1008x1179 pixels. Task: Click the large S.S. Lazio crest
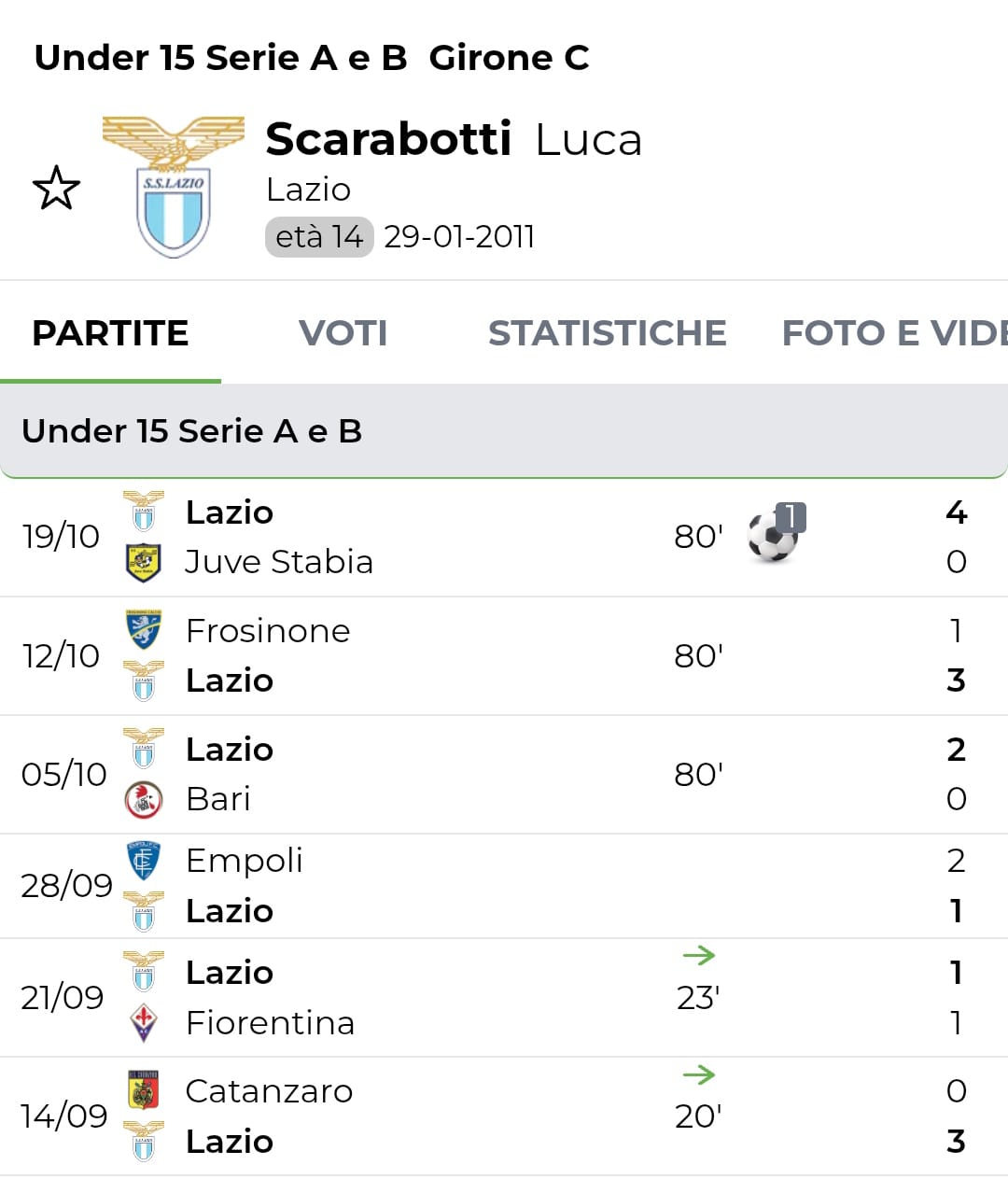(173, 187)
